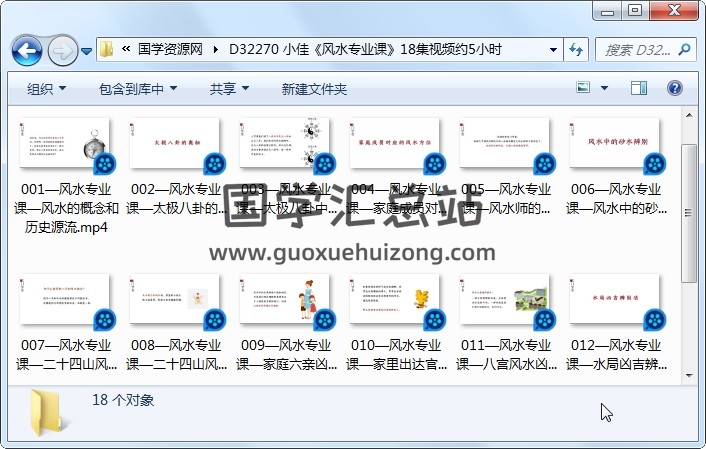Click the refresh button beside address bar
The height and width of the screenshot is (449, 706).
[576, 50]
